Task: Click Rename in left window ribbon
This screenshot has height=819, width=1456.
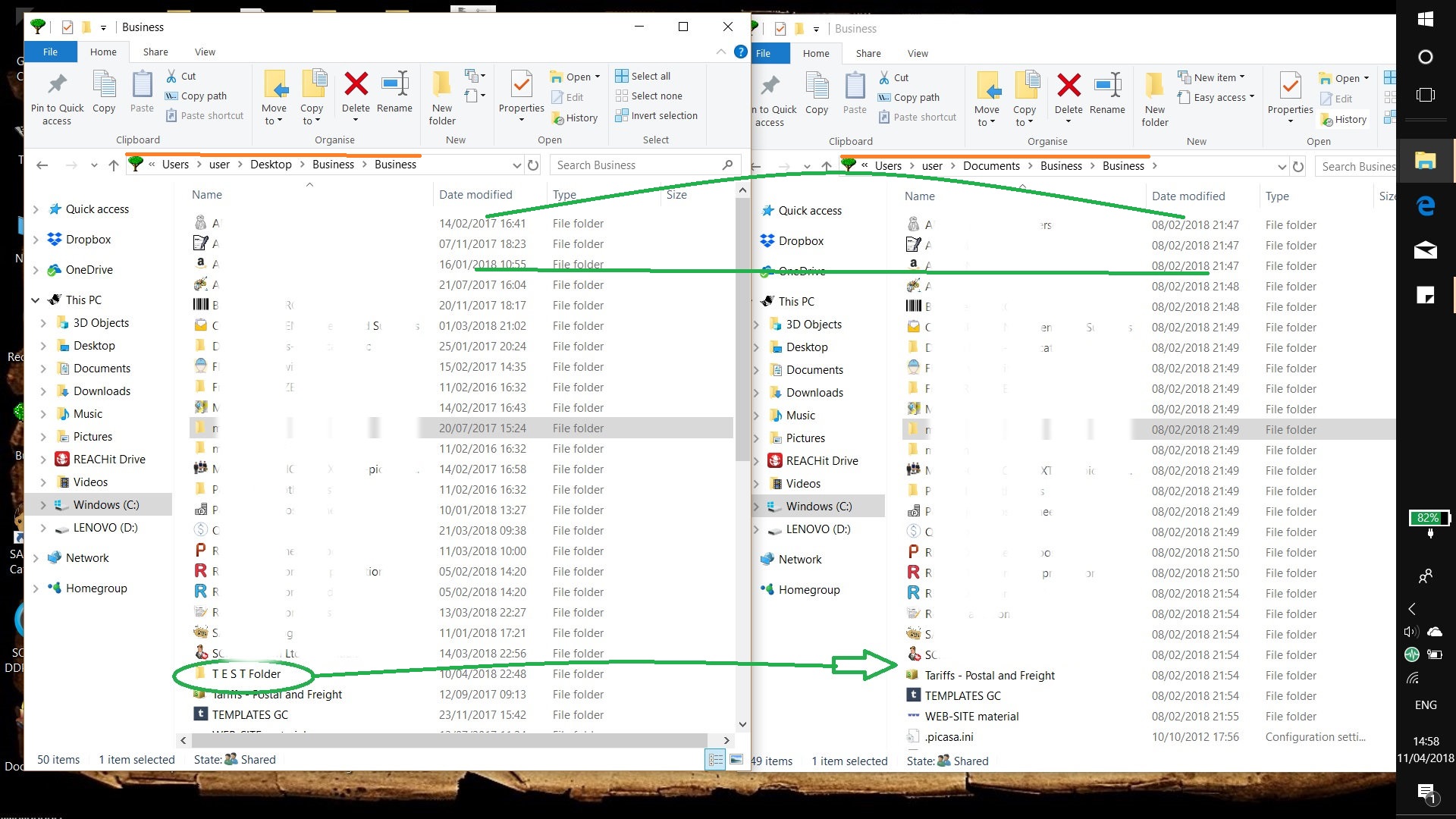Action: pos(394,91)
